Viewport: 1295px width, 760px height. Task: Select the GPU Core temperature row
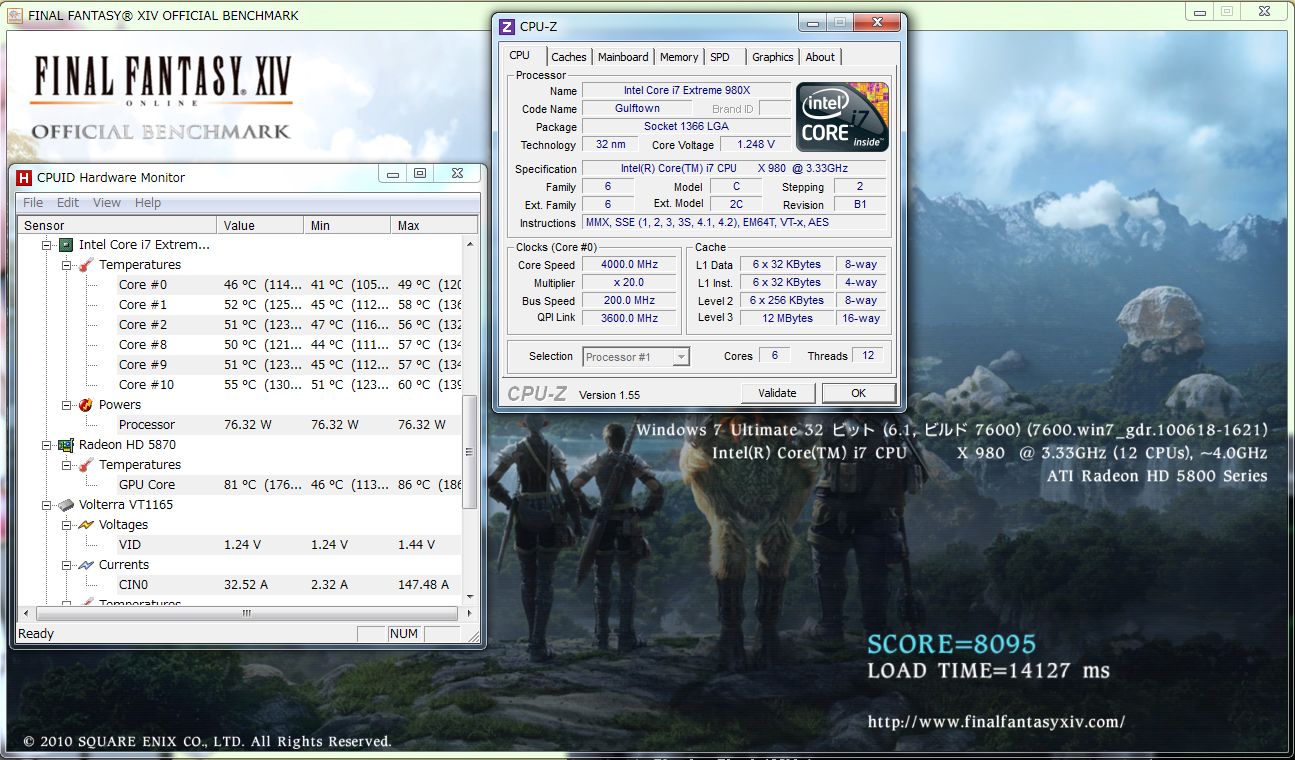point(240,485)
